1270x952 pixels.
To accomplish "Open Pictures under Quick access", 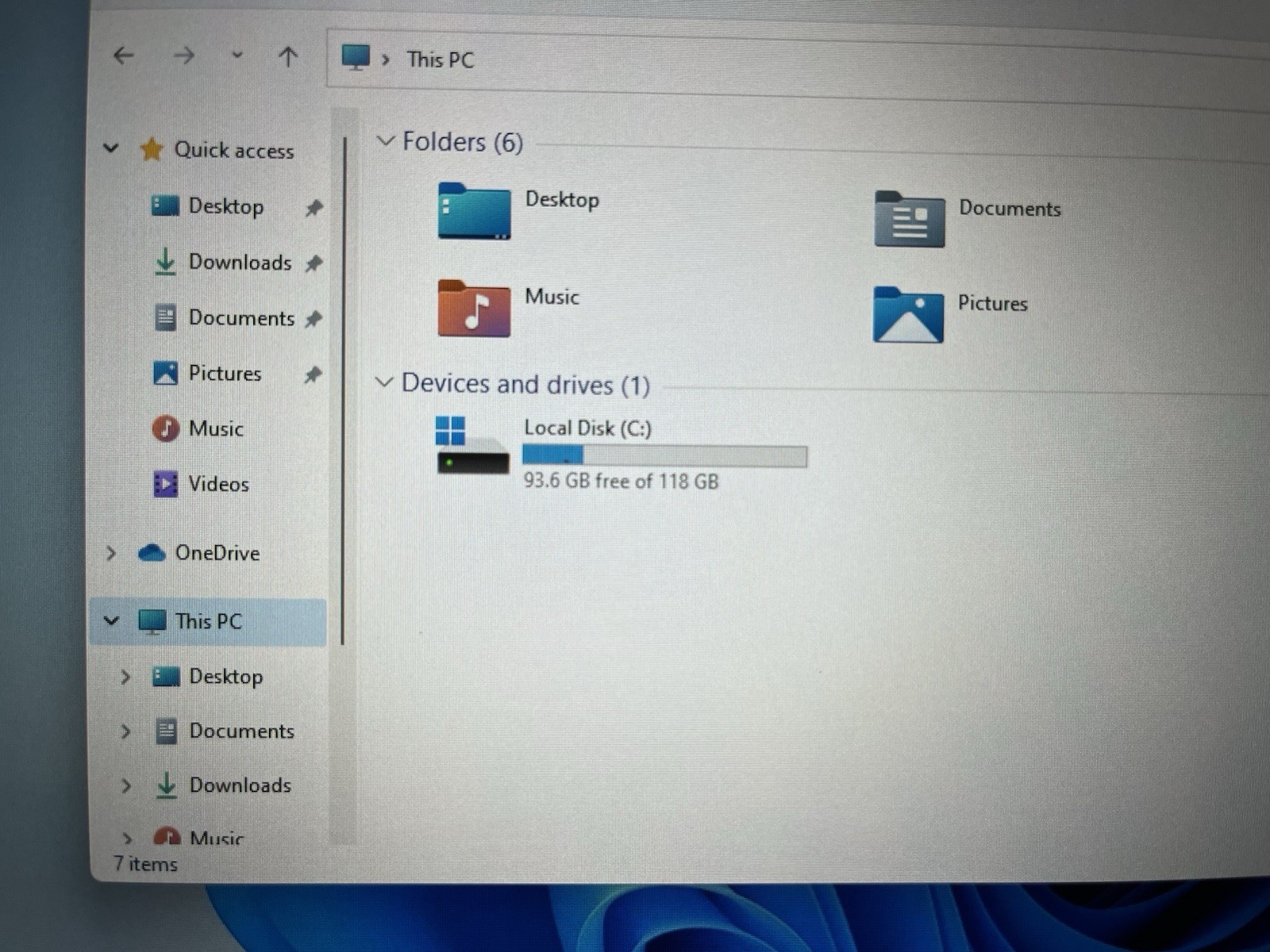I will pyautogui.click(x=225, y=373).
